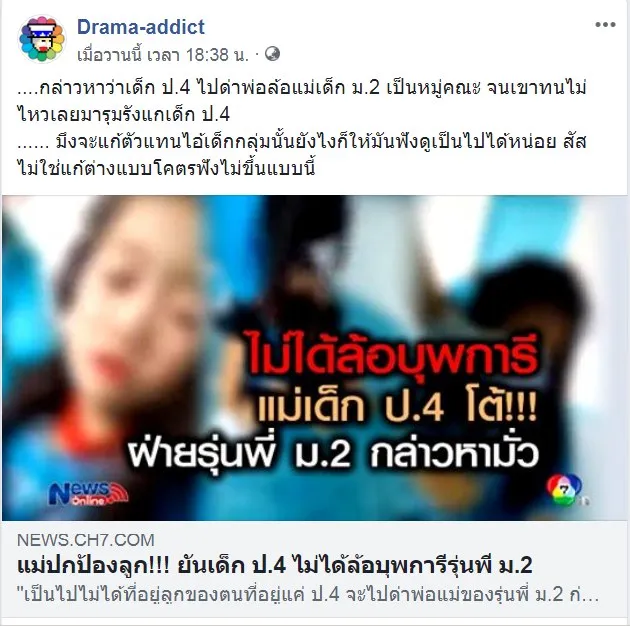Select post line starting ....กล่าวหาว่าเด็ก ป.4
This screenshot has width=630, height=626.
tap(302, 88)
